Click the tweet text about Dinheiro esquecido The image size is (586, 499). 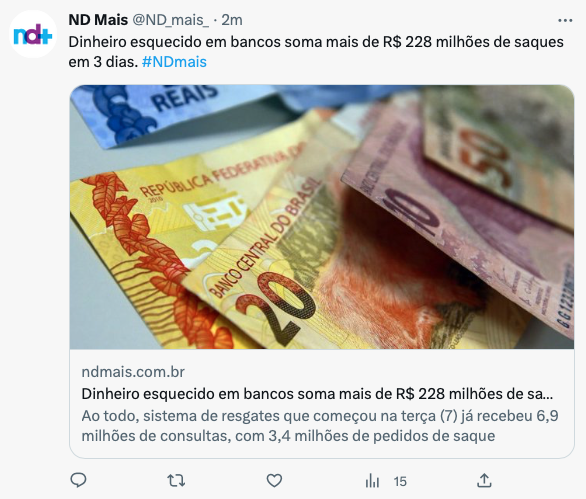pyautogui.click(x=316, y=52)
